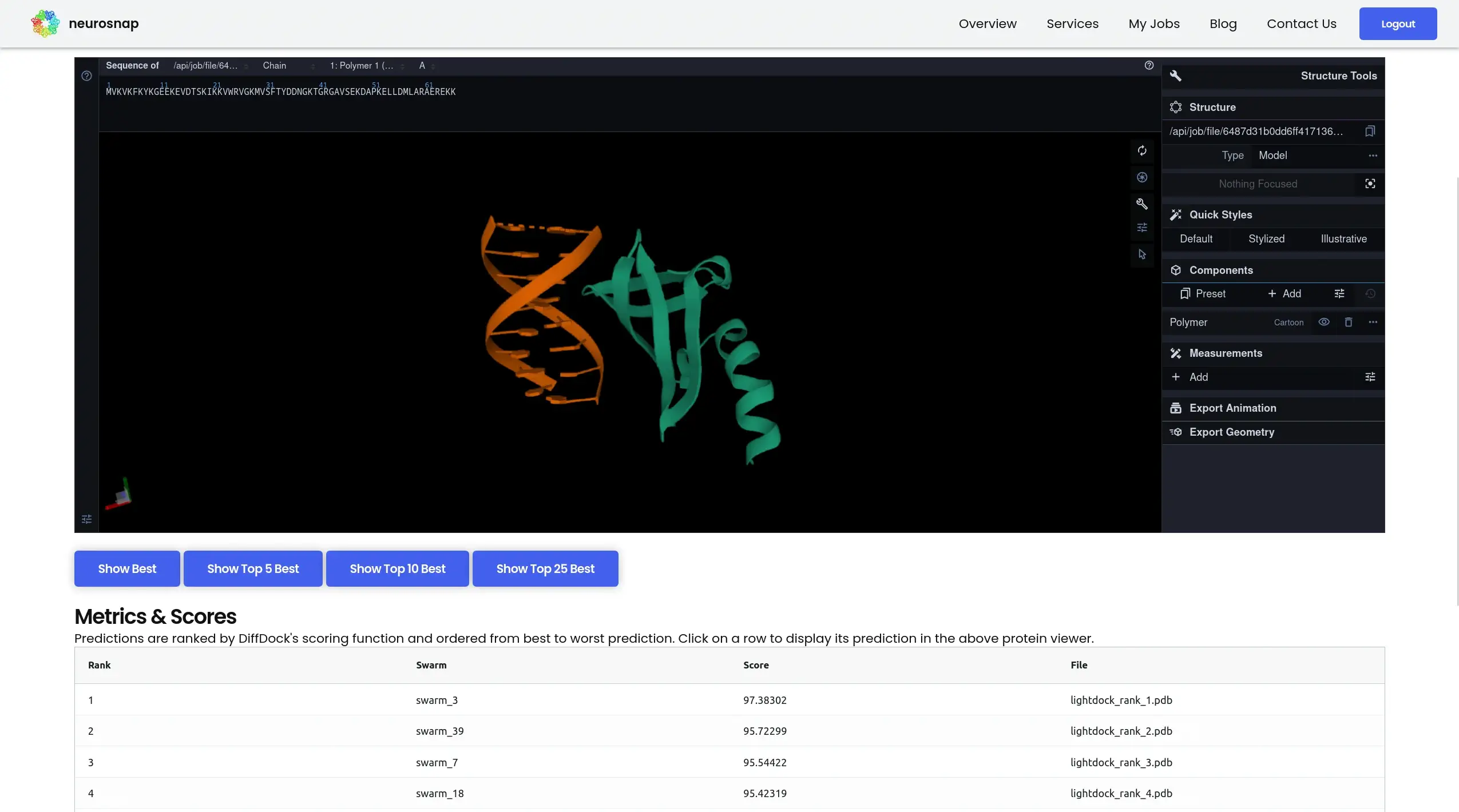
Task: Open the three-dot options for Type Model
Action: [1373, 156]
